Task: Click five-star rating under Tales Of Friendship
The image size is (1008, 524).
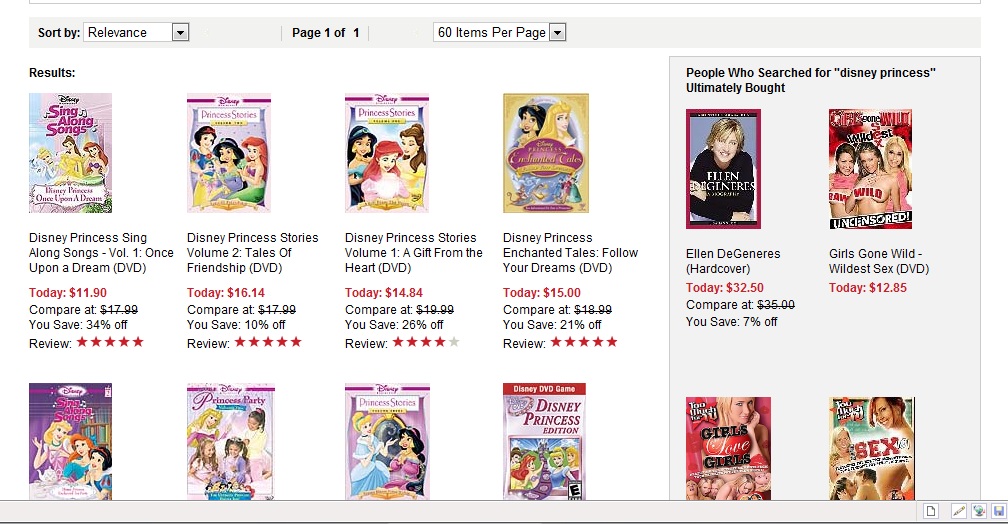Action: 268,342
